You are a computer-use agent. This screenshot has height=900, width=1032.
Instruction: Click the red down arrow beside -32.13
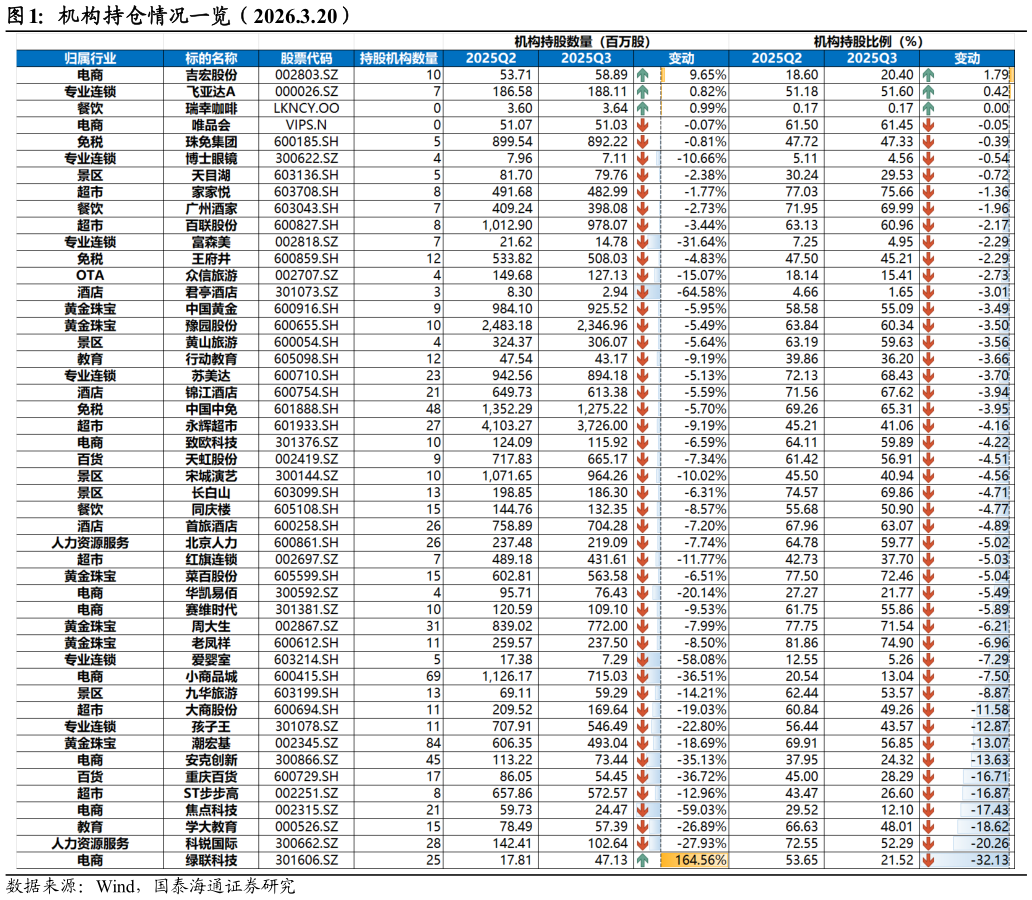click(928, 860)
